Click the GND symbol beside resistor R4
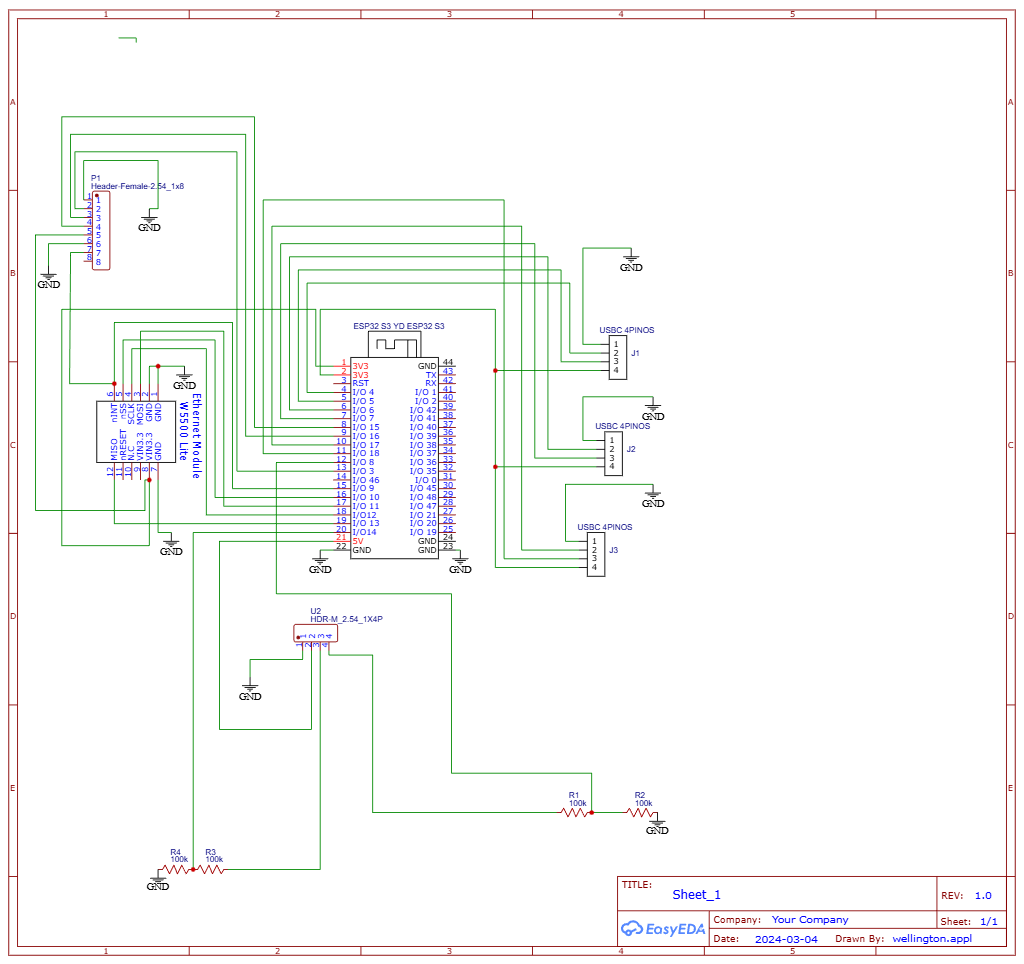 [157, 882]
